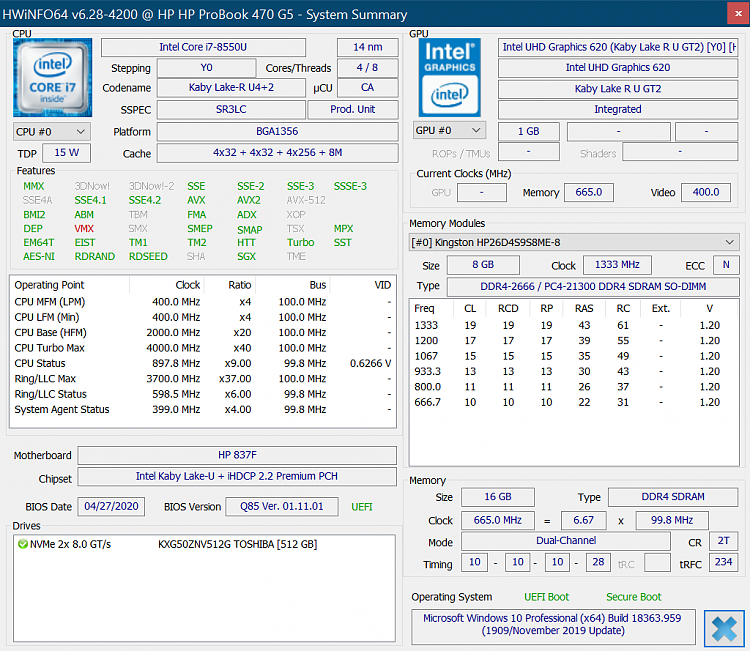Viewport: 750px width, 651px height.
Task: Click the Integrated GPU type field
Action: coord(618,109)
